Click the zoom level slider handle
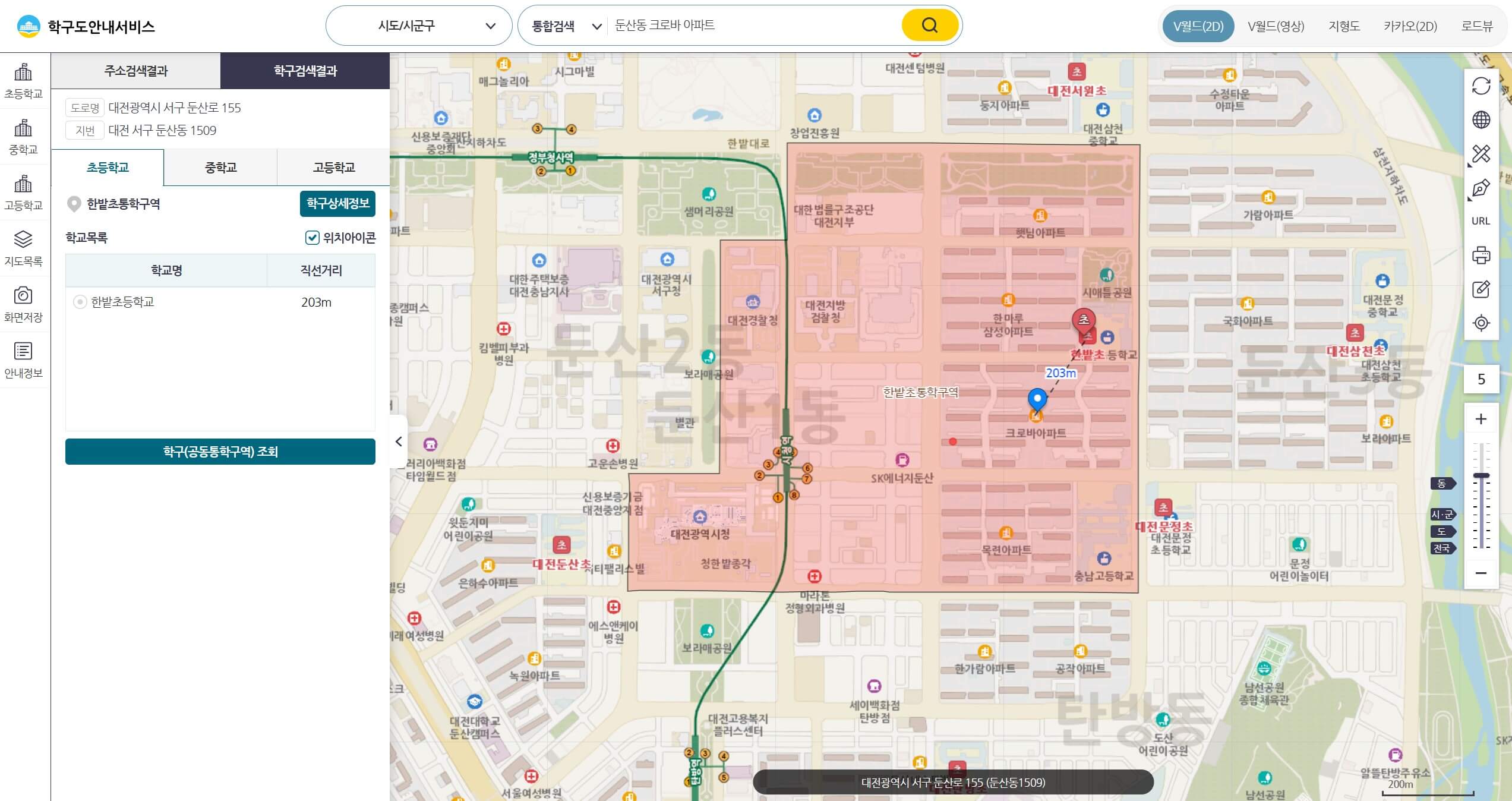The width and height of the screenshot is (1512, 801). coord(1481,475)
